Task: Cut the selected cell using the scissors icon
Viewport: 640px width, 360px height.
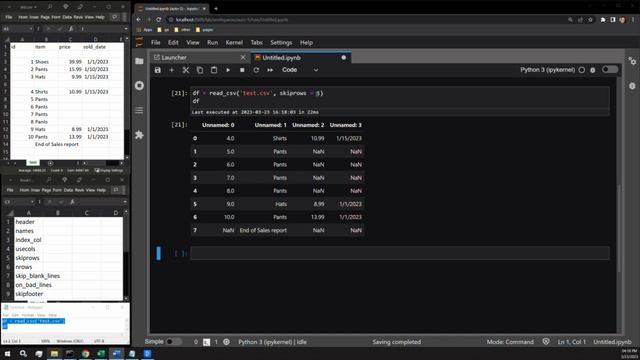Action: pos(186,70)
